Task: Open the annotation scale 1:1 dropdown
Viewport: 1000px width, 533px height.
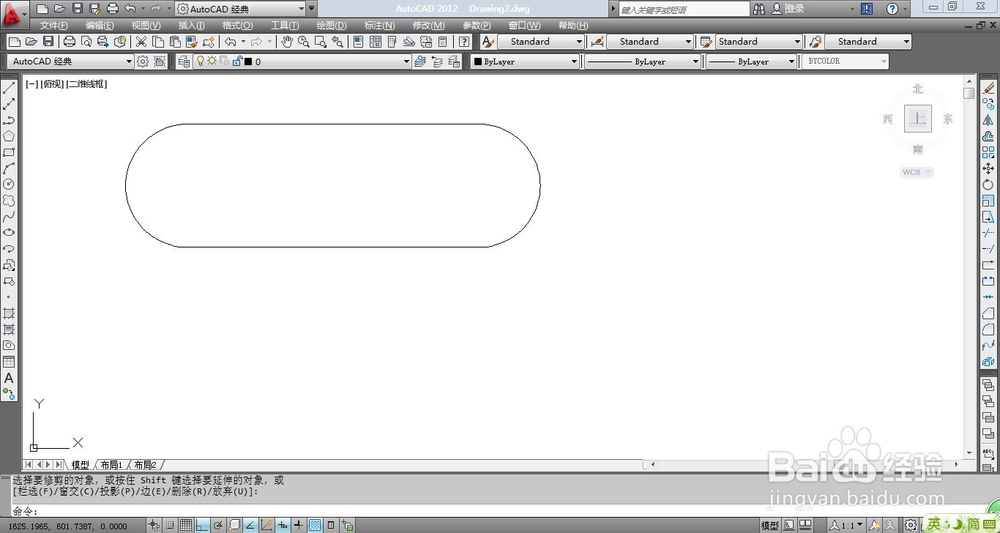Action: point(848,525)
